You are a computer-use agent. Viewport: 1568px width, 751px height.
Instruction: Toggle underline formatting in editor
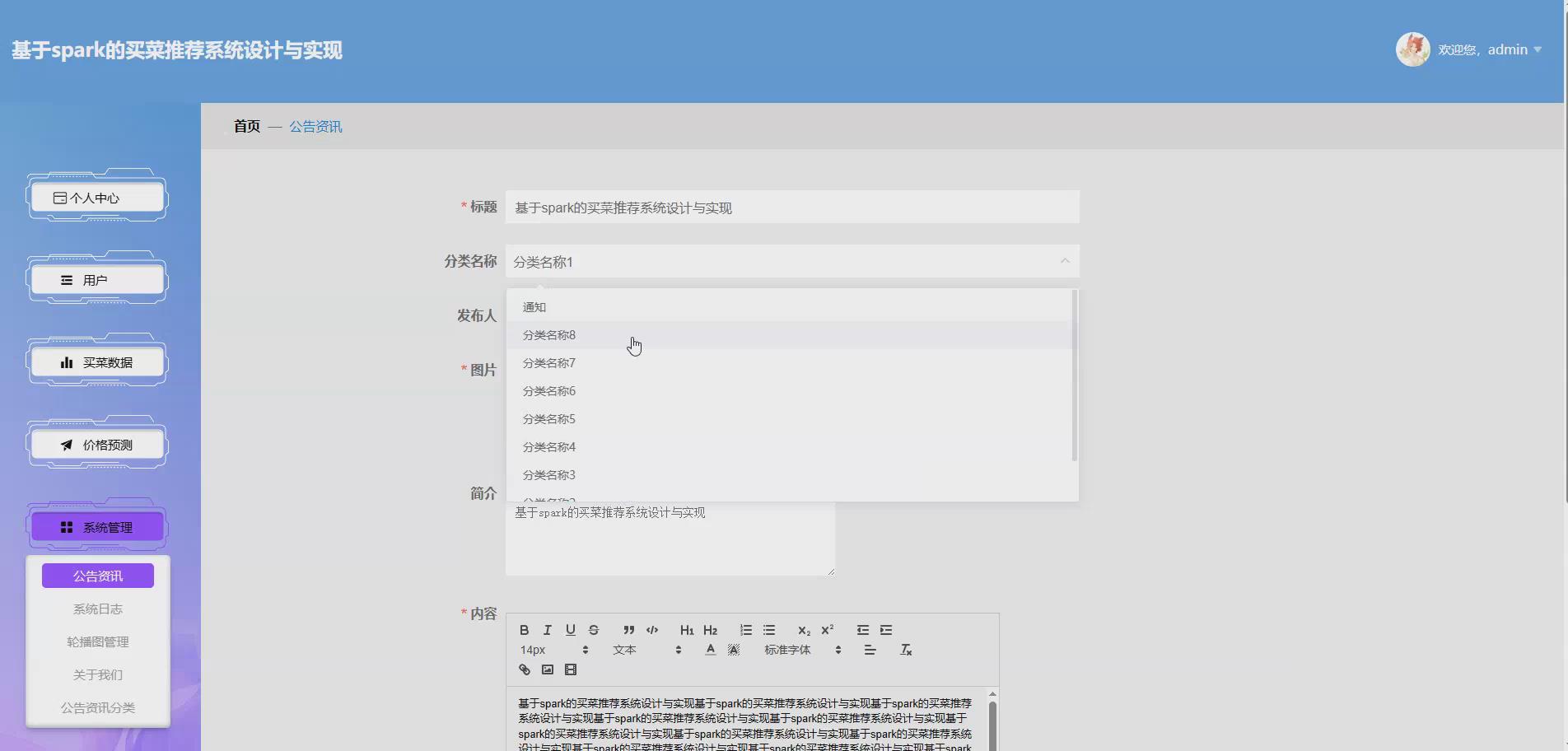coord(570,630)
